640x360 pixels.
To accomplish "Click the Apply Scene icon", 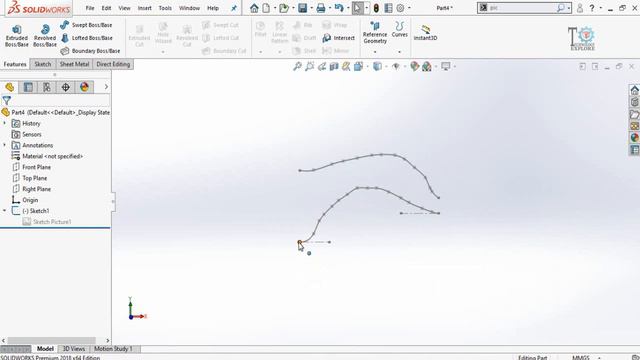I will [427, 66].
